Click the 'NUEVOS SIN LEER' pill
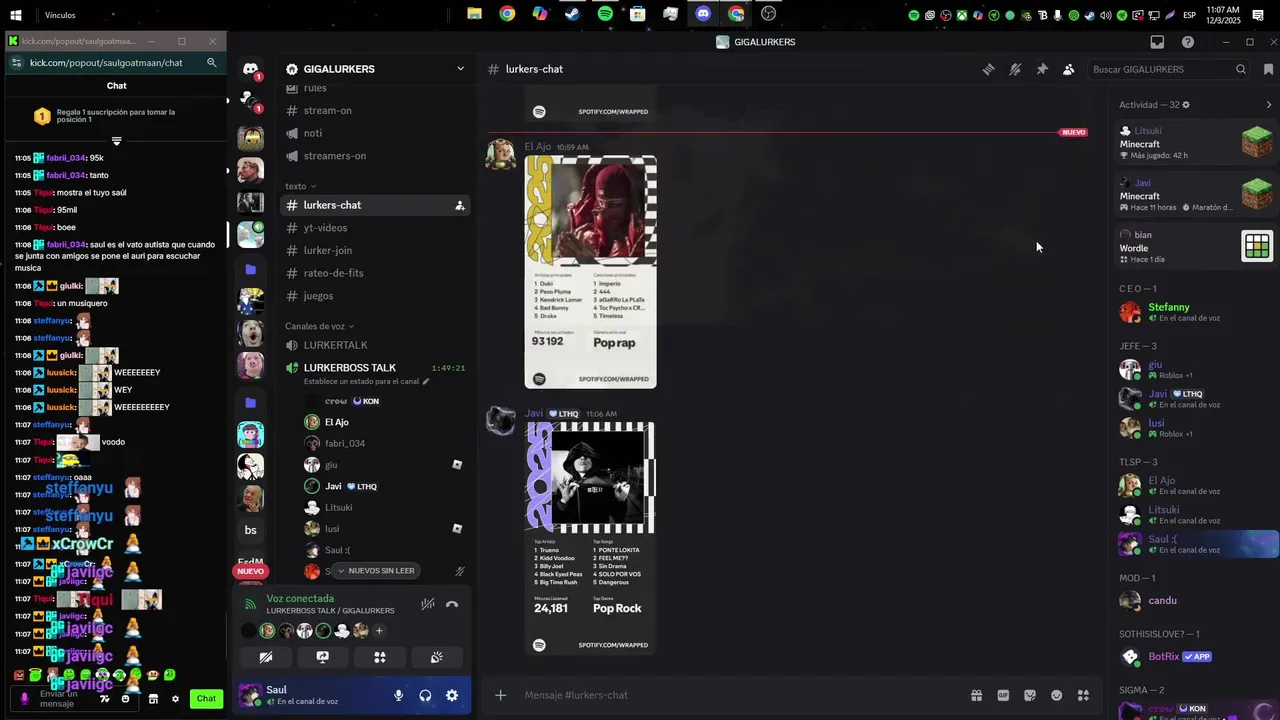Image resolution: width=1280 pixels, height=720 pixels. click(375, 571)
